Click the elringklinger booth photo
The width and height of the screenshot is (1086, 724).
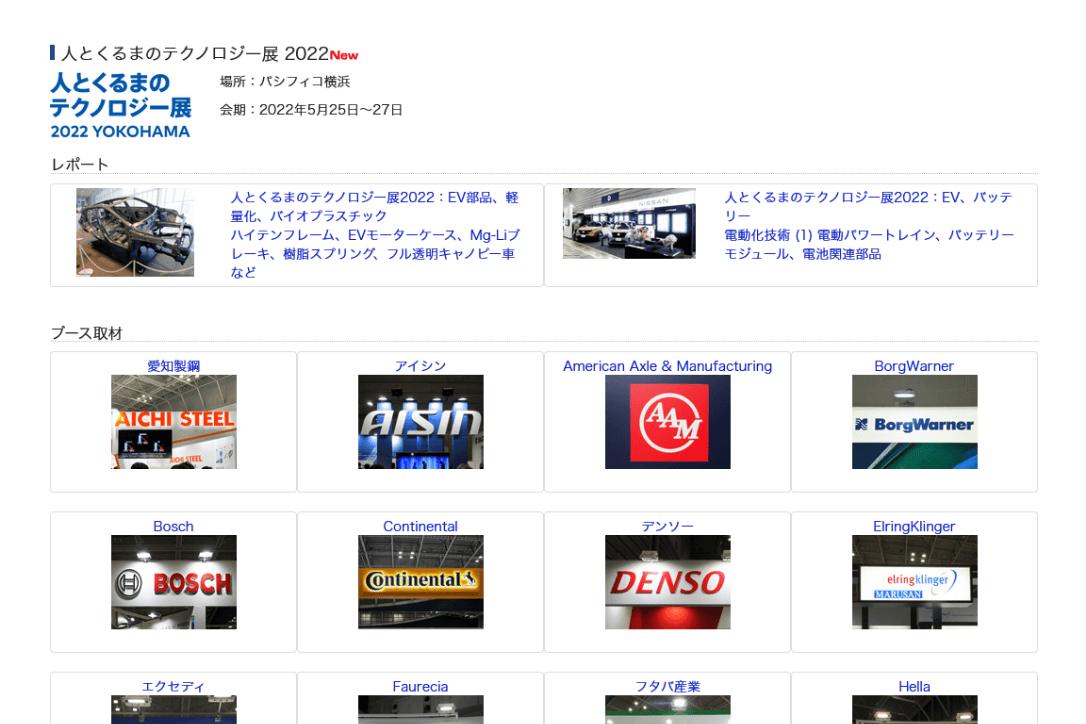point(914,582)
